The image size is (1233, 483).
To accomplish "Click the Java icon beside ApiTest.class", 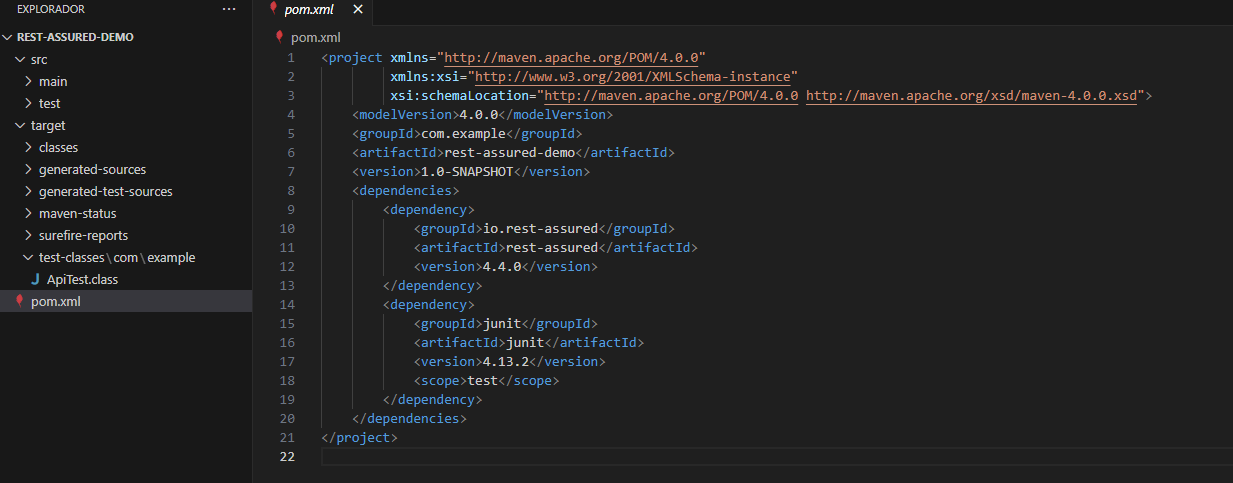I will point(36,280).
